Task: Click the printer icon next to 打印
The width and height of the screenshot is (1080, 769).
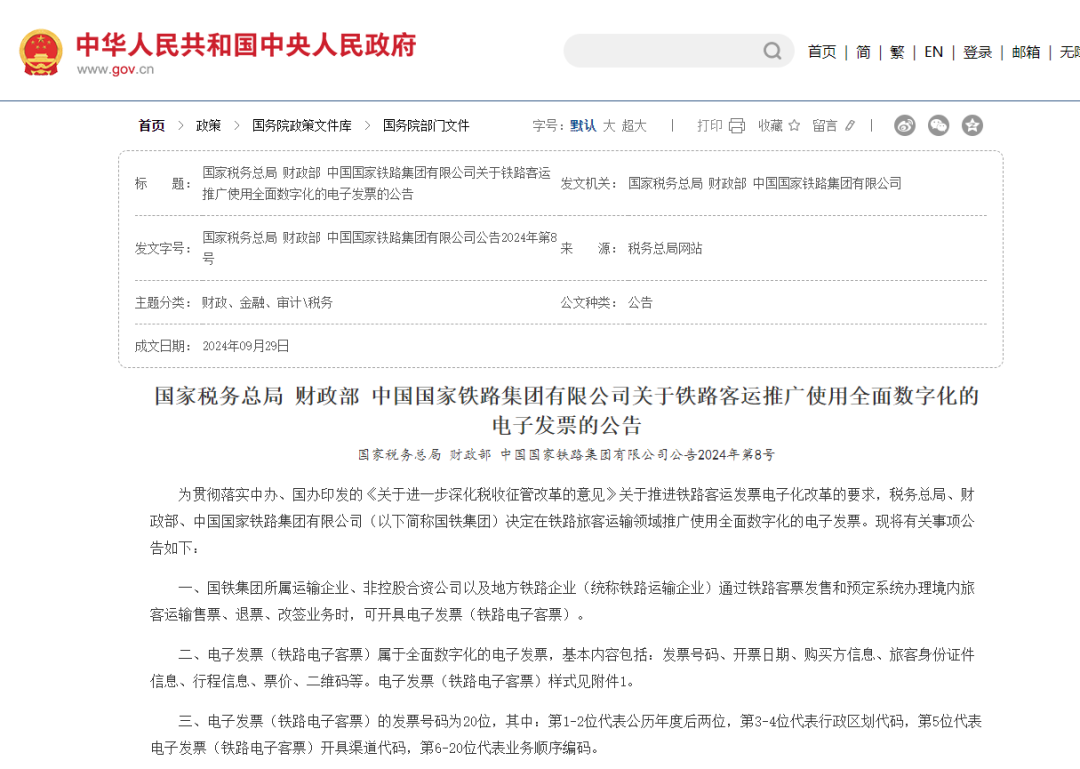Action: point(737,126)
